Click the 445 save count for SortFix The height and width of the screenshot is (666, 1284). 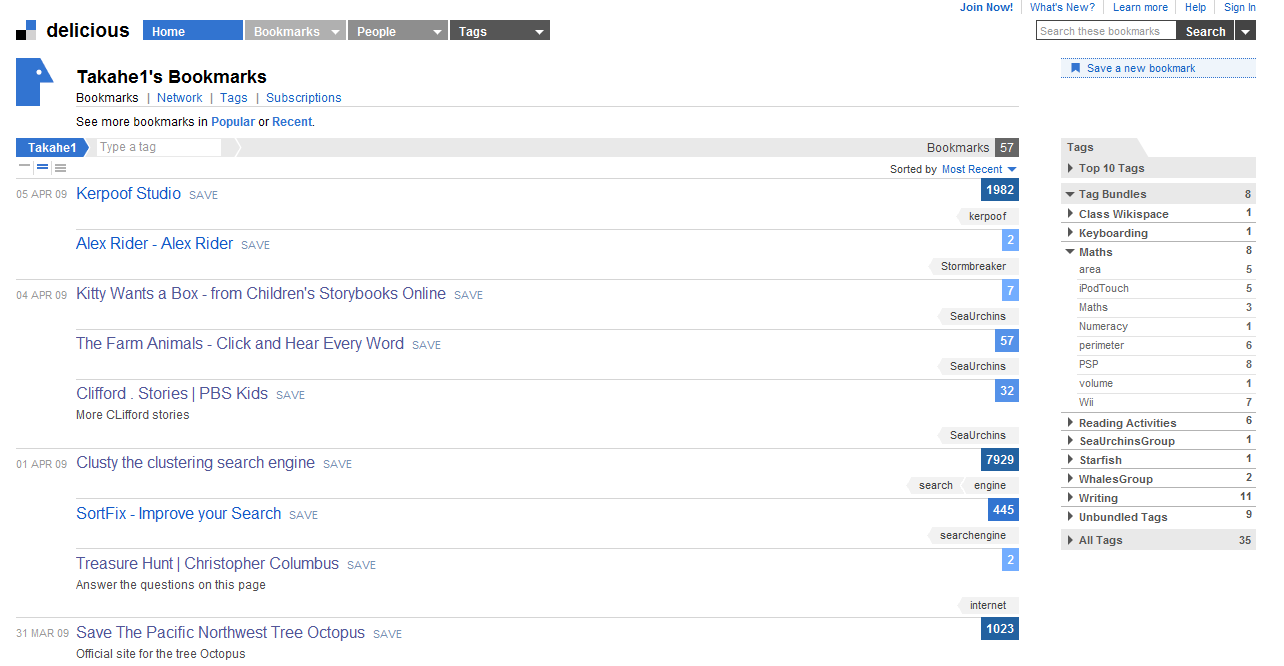[x=1003, y=510]
